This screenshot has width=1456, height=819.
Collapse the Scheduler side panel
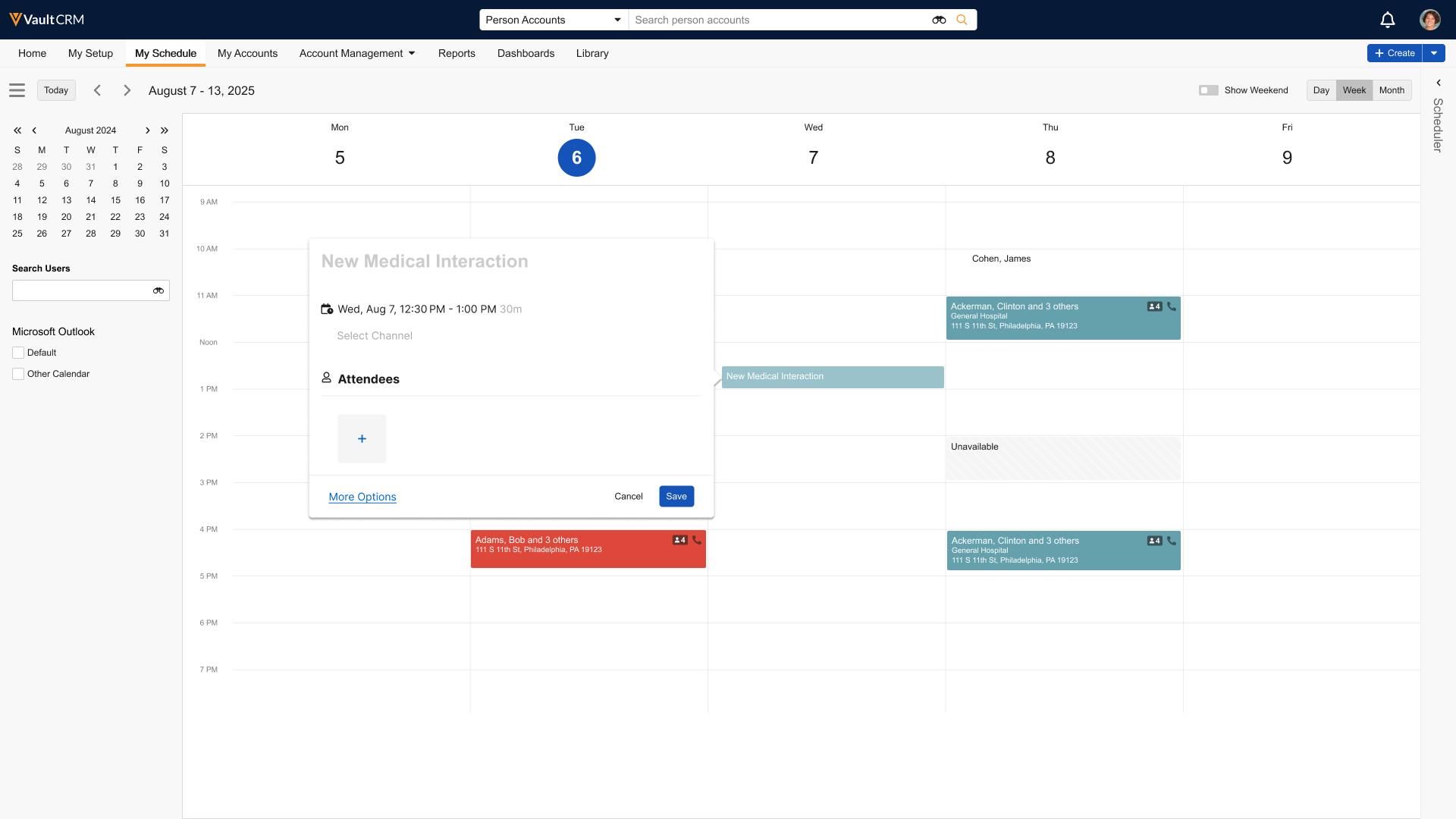point(1438,83)
